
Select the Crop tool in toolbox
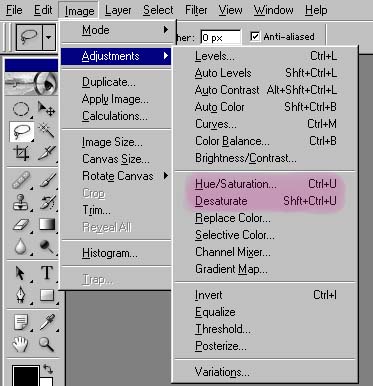[x=21, y=153]
